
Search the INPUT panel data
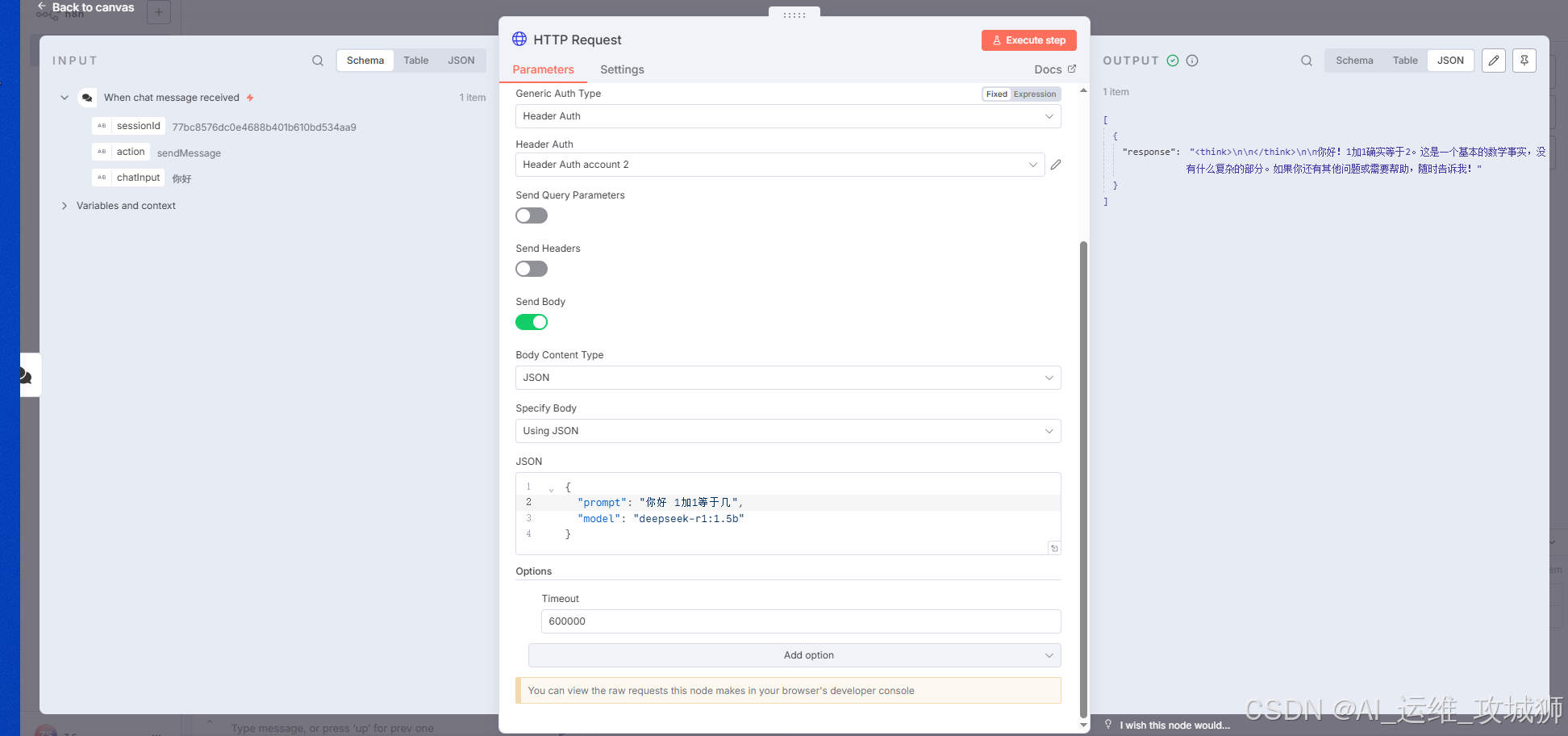[x=318, y=61]
